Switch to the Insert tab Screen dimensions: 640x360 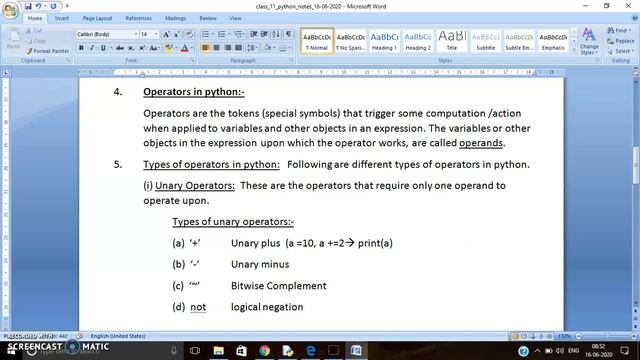coord(62,18)
